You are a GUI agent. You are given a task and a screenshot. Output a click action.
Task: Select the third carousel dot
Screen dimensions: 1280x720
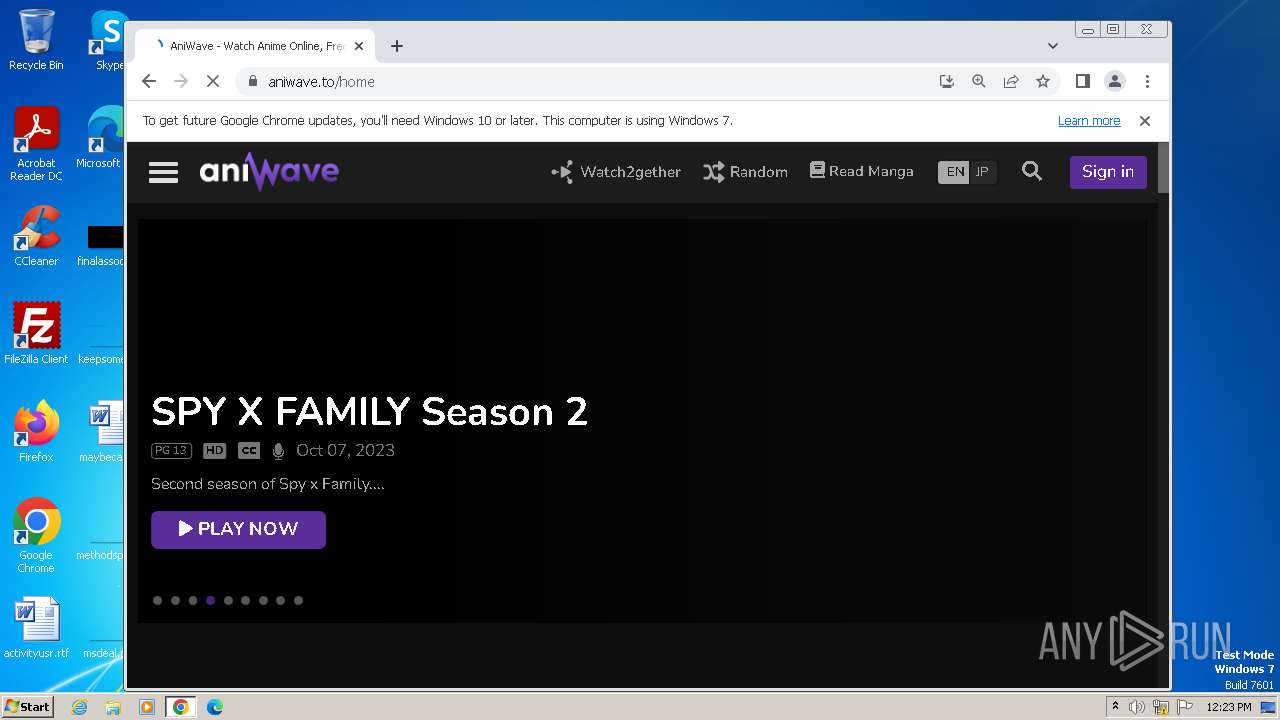pos(193,600)
